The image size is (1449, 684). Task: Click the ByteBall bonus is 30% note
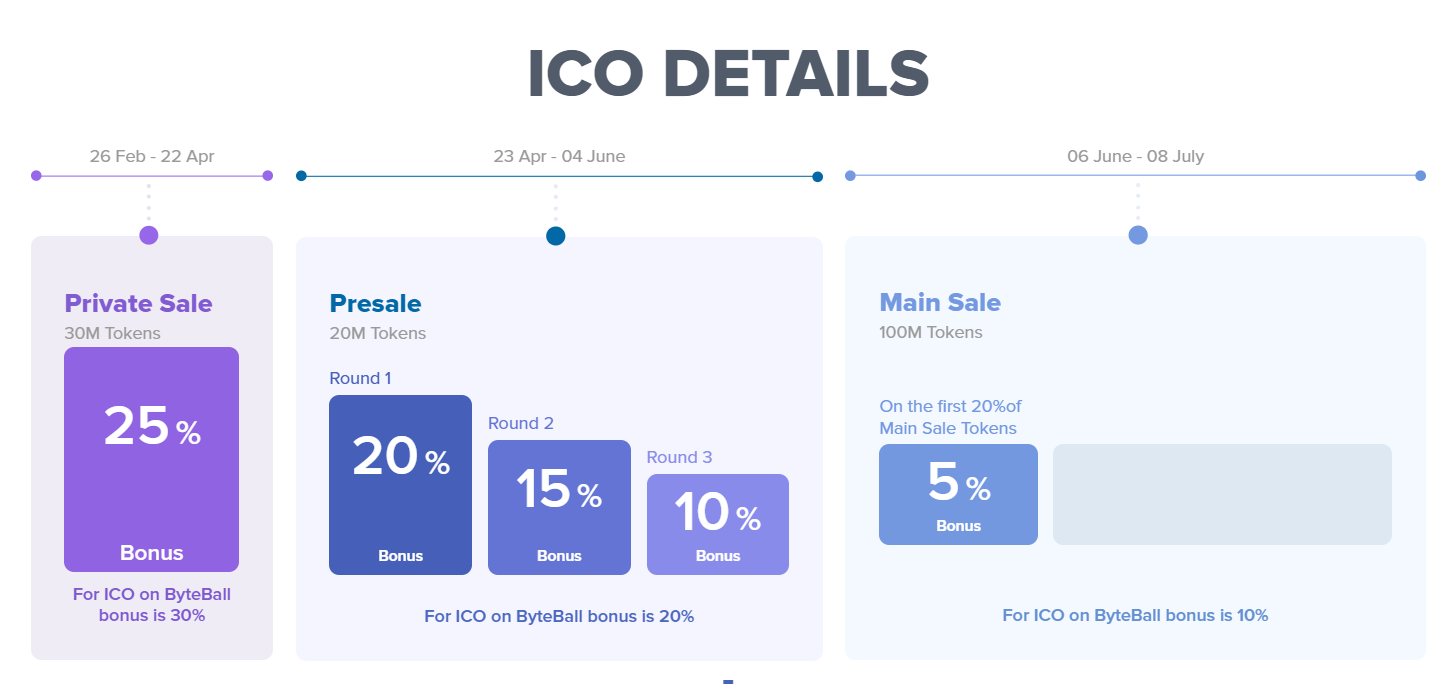(x=152, y=605)
